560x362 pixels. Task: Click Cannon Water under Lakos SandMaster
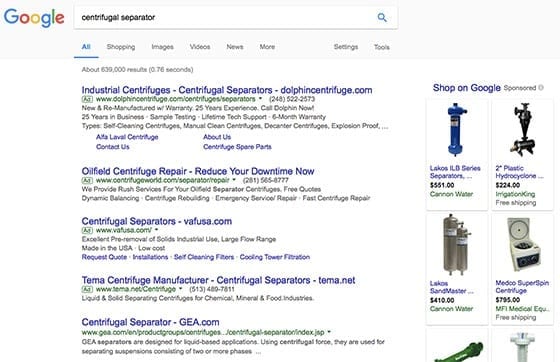(x=451, y=309)
